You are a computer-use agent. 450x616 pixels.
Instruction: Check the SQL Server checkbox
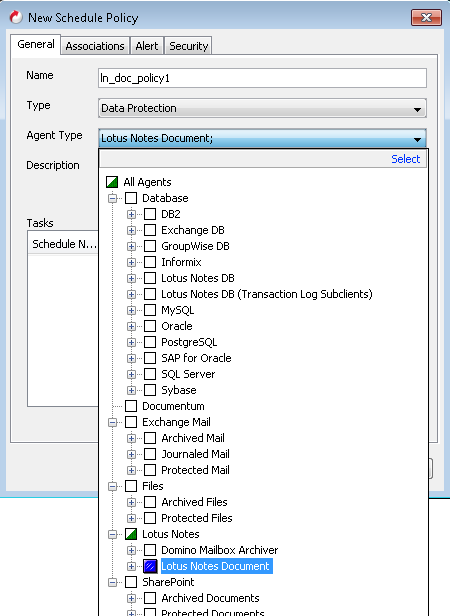pos(150,374)
